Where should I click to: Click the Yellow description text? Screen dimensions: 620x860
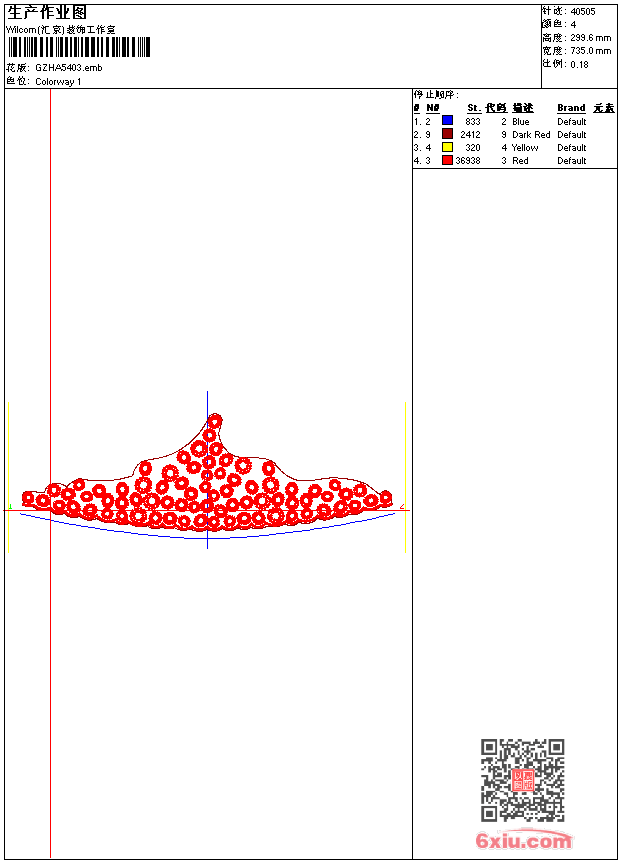(525, 148)
